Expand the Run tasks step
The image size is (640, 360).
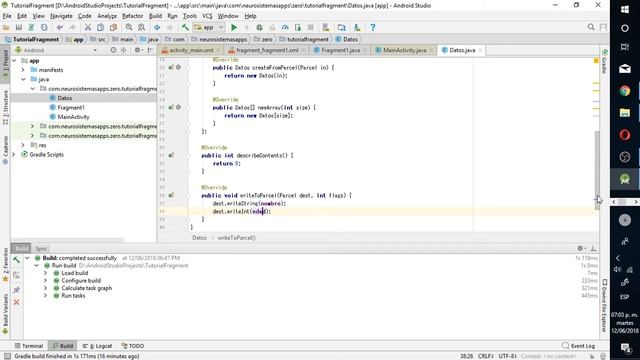46,296
